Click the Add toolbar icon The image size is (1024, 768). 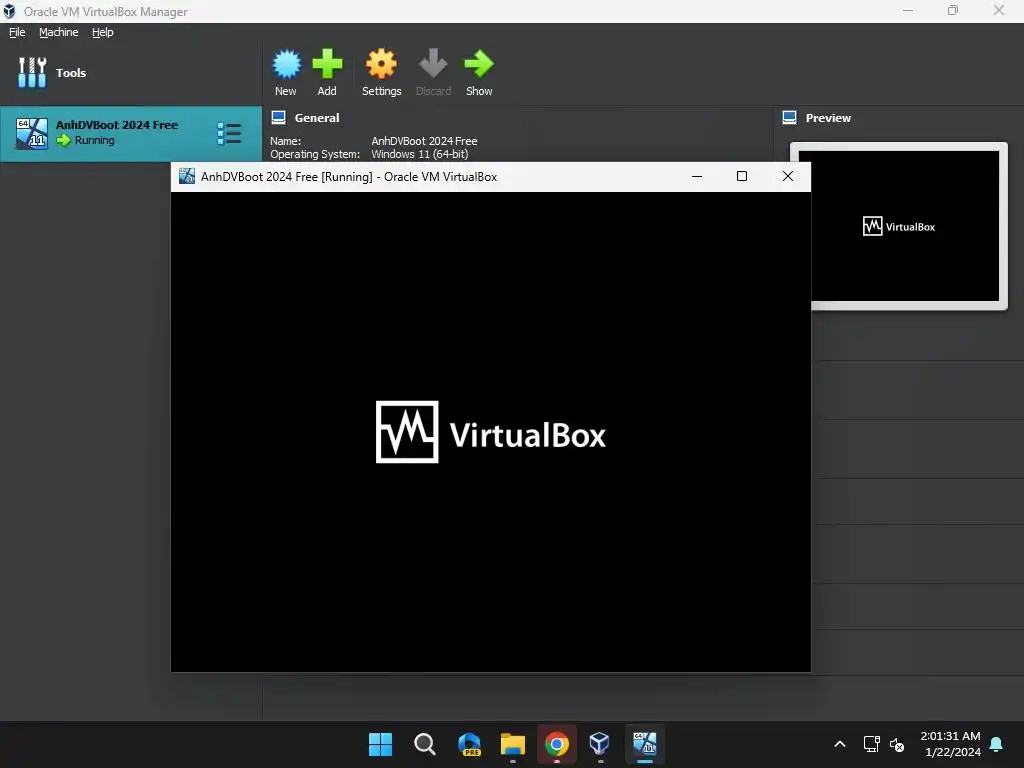click(x=327, y=72)
